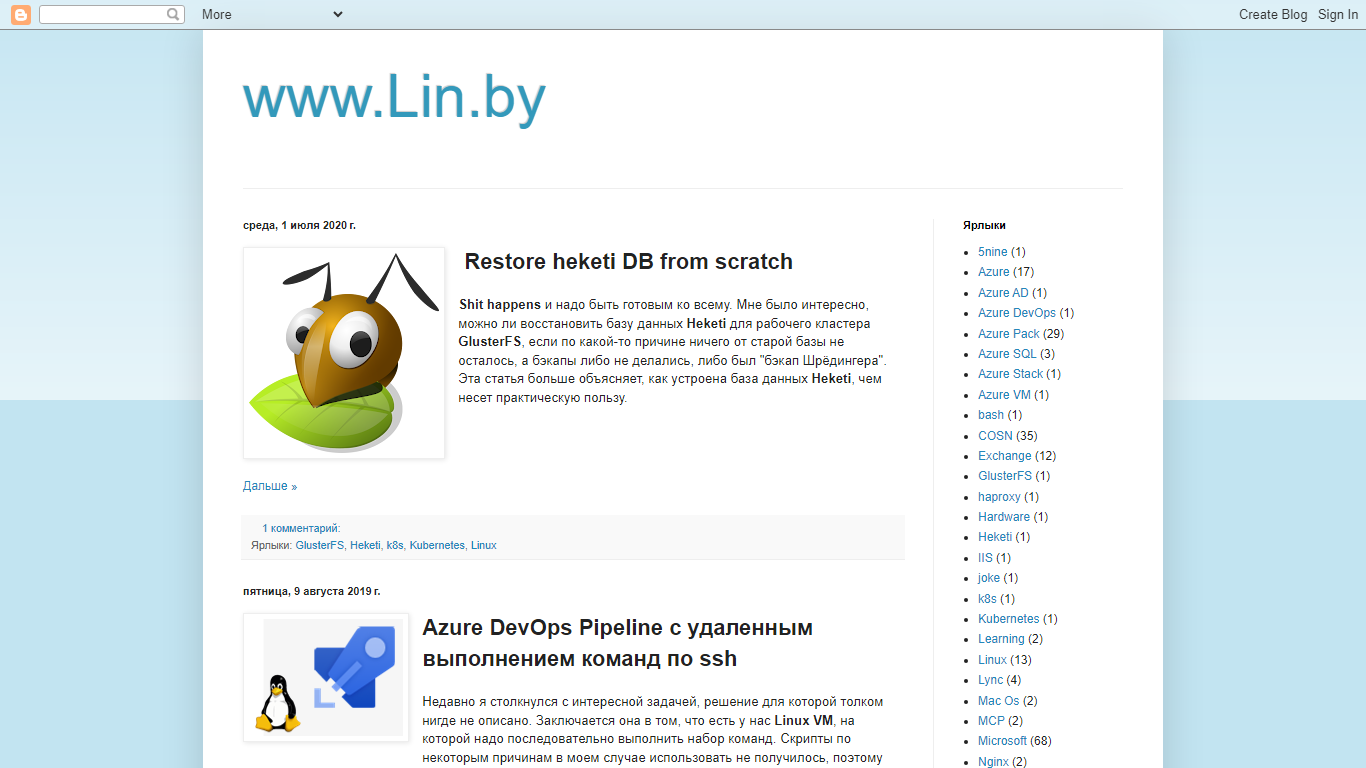Open the Azure VM sidebar label
This screenshot has height=768, width=1366.
pos(1004,395)
